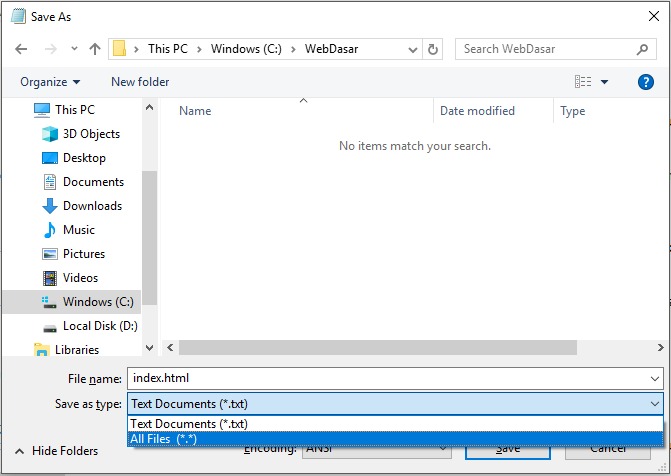This screenshot has width=671, height=476.
Task: Click the up directory arrow
Action: coord(95,49)
